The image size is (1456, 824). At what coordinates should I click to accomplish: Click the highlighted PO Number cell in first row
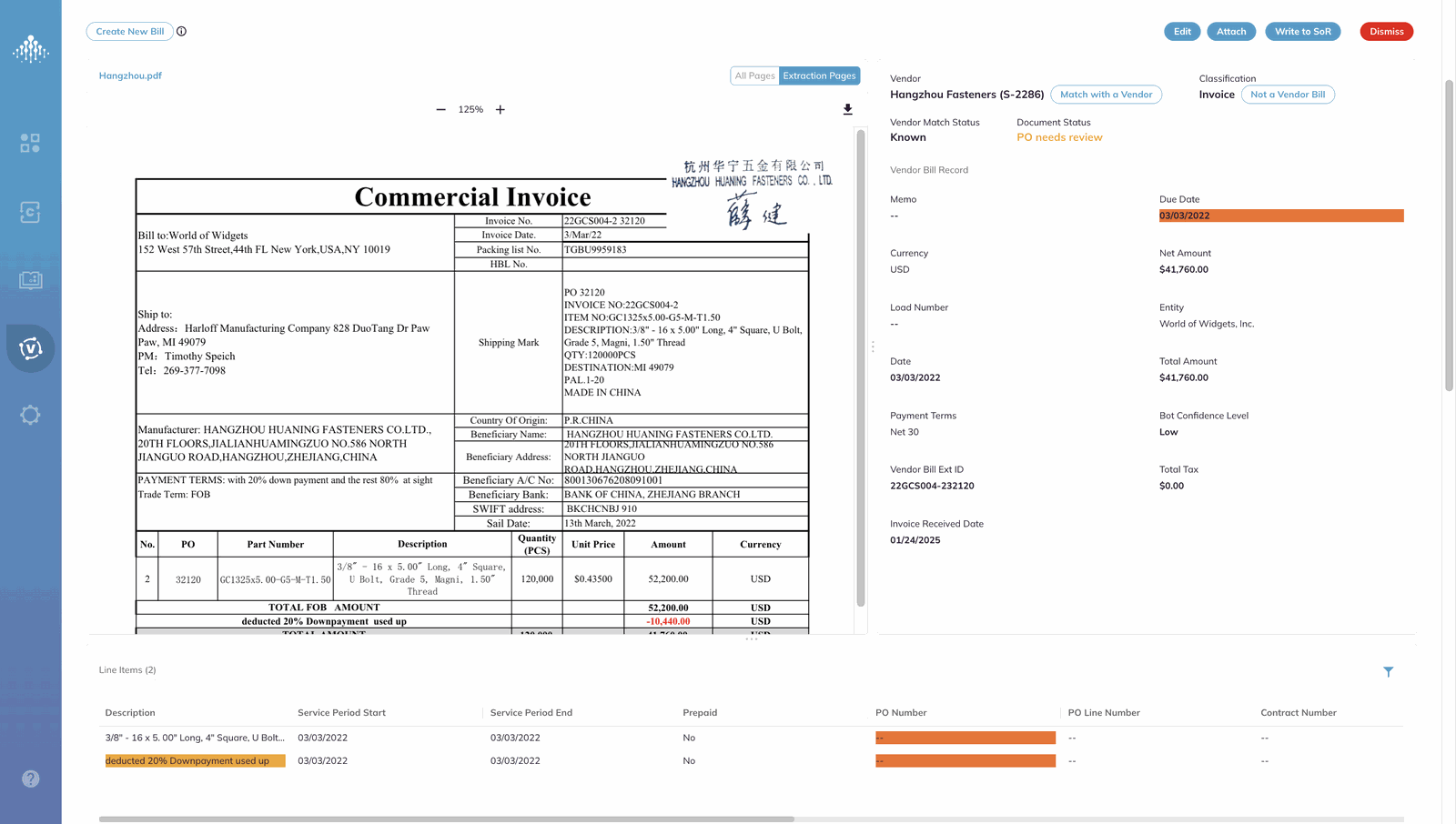pos(966,738)
